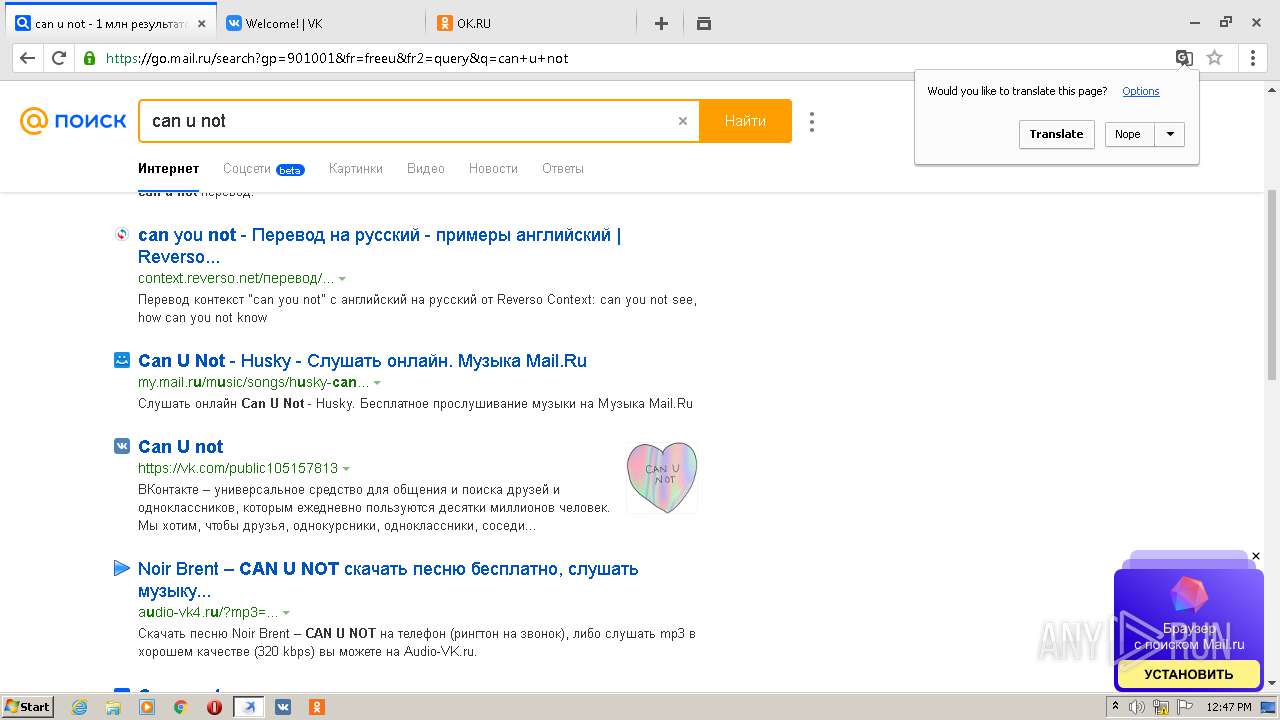Close the Mail.ru browser ad popup

click(x=1256, y=556)
